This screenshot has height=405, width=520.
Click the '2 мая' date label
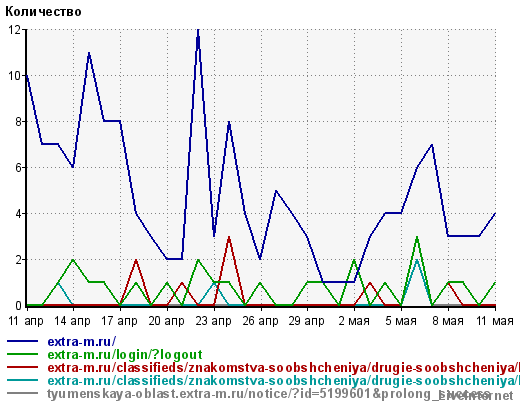coord(354,321)
